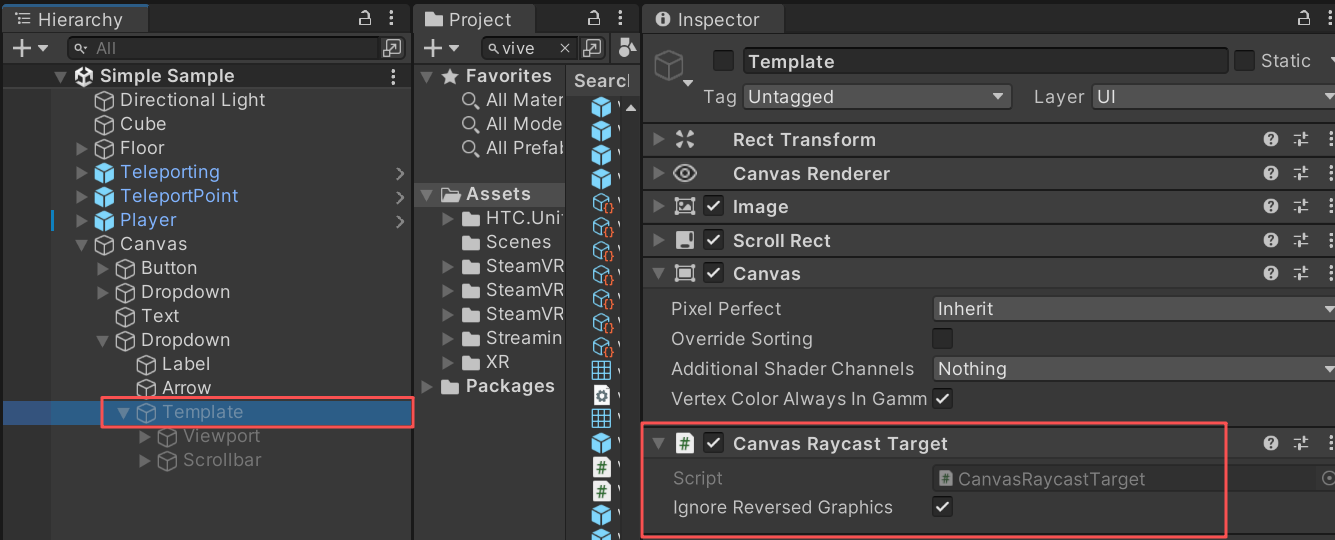This screenshot has width=1335, height=540.
Task: Toggle Ignore Reversed Graphics checkbox
Action: 942,507
